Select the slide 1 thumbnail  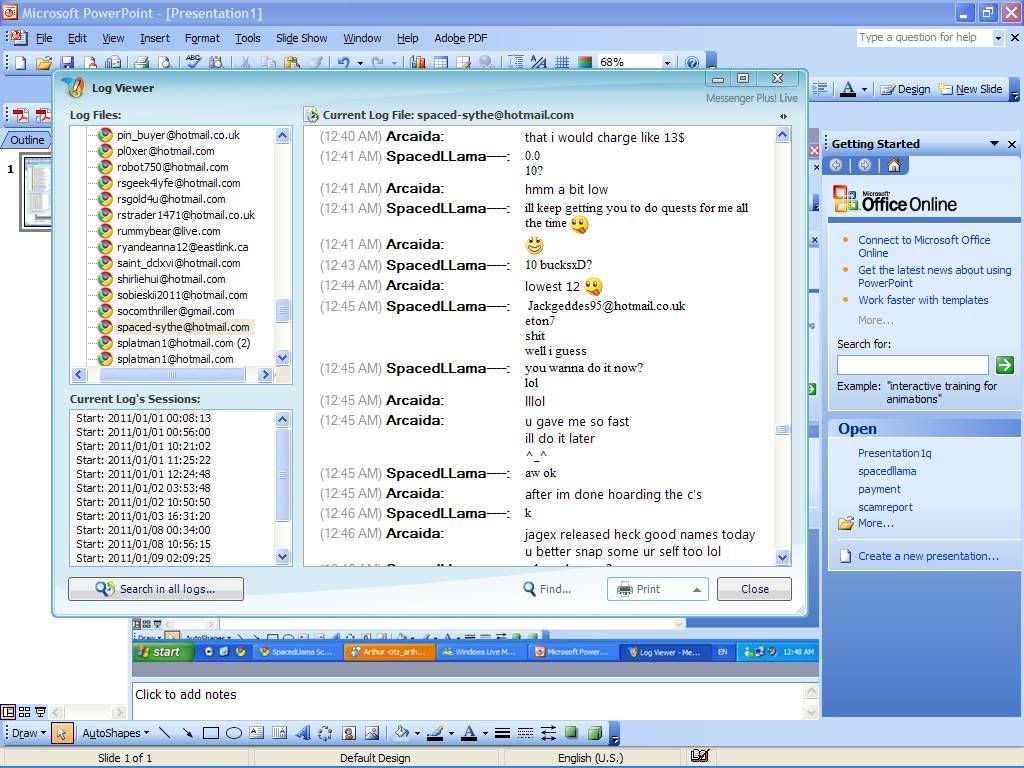point(36,191)
